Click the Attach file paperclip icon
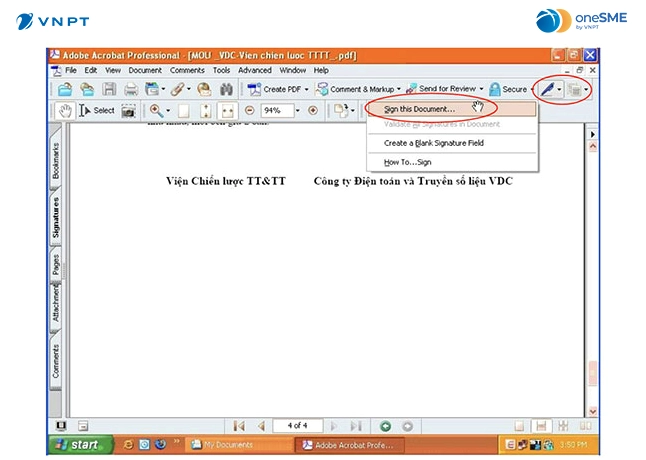 coord(178,89)
